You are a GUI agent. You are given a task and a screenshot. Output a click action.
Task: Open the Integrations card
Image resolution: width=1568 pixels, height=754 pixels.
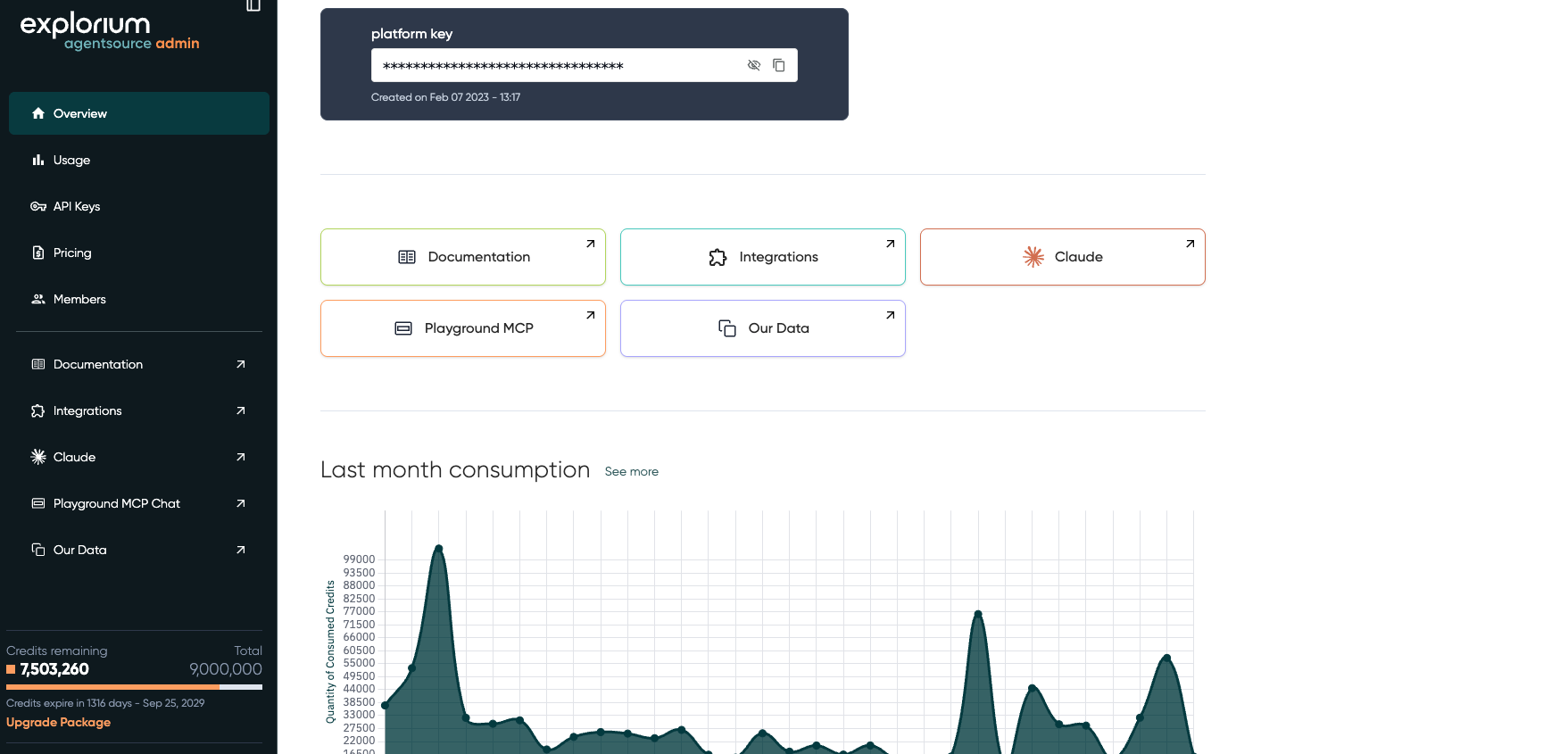pos(763,257)
